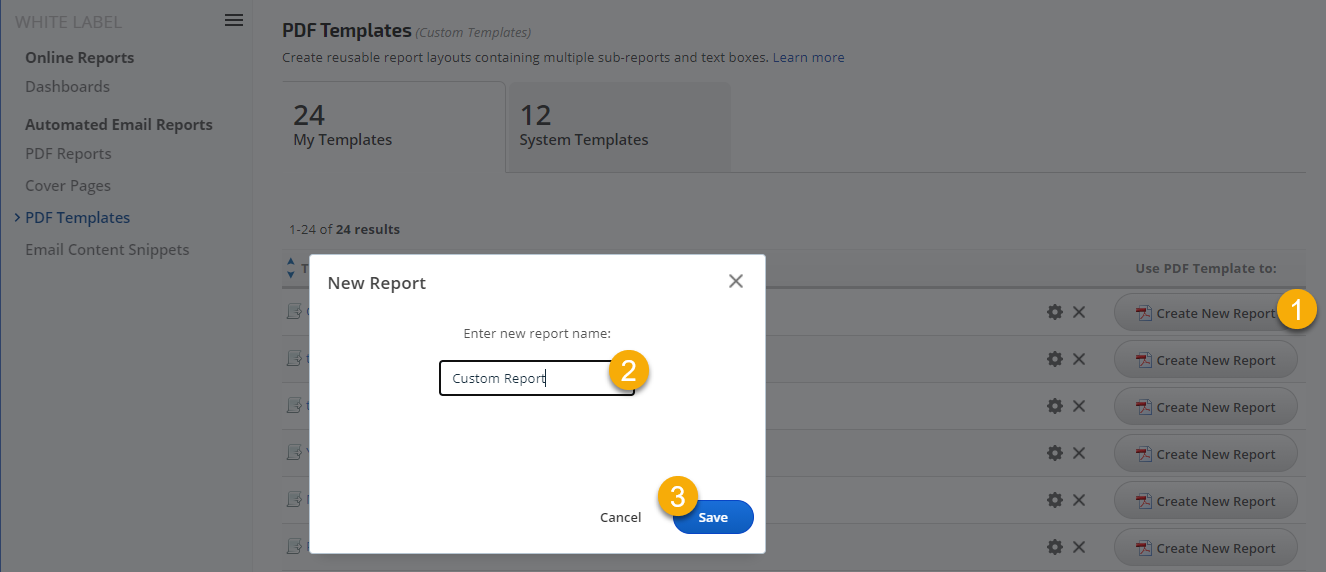Close the New Report dialog with X

click(x=736, y=282)
